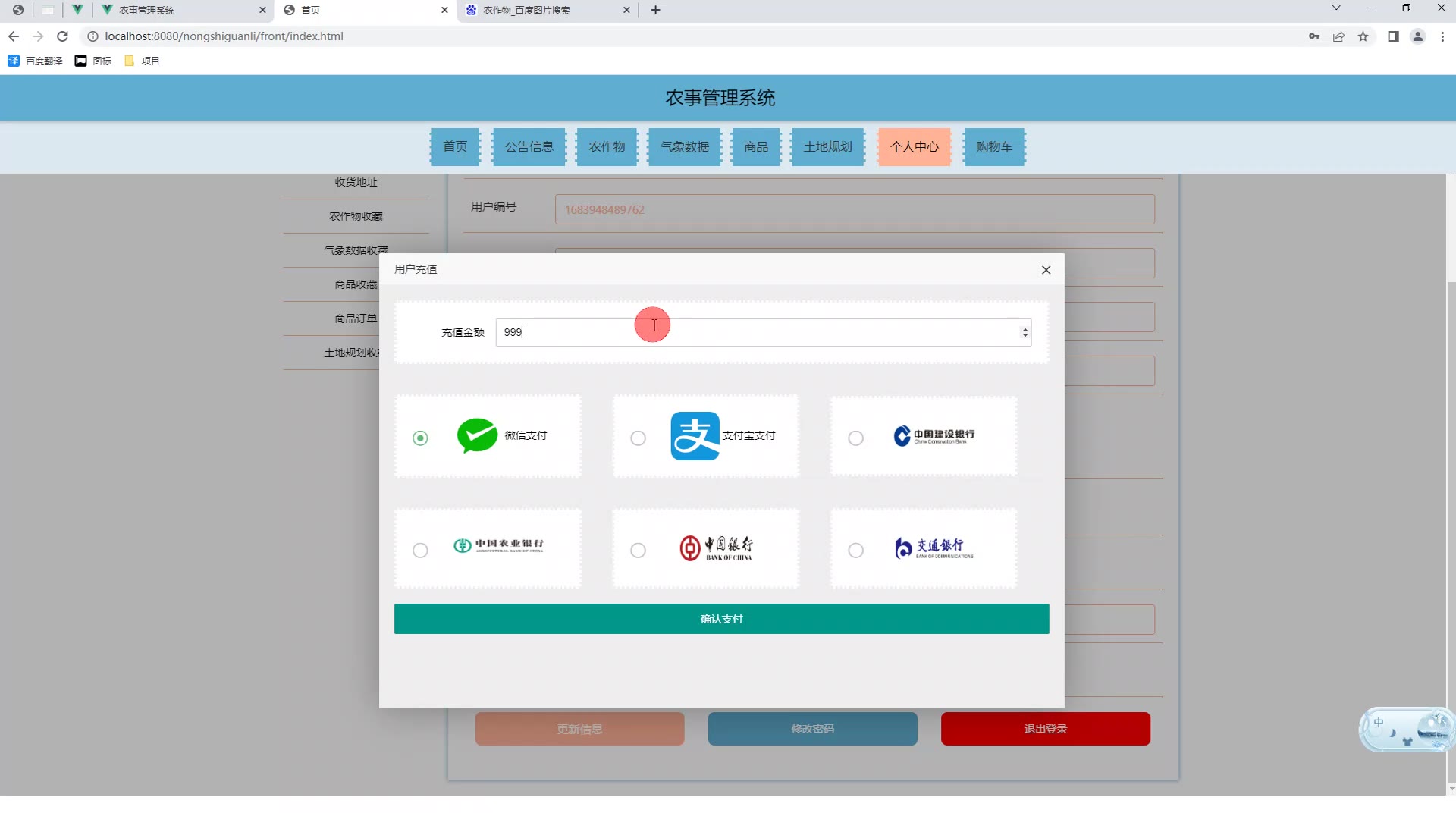This screenshot has width=1456, height=813.
Task: Click the Alipay blue logo
Action: (x=695, y=436)
